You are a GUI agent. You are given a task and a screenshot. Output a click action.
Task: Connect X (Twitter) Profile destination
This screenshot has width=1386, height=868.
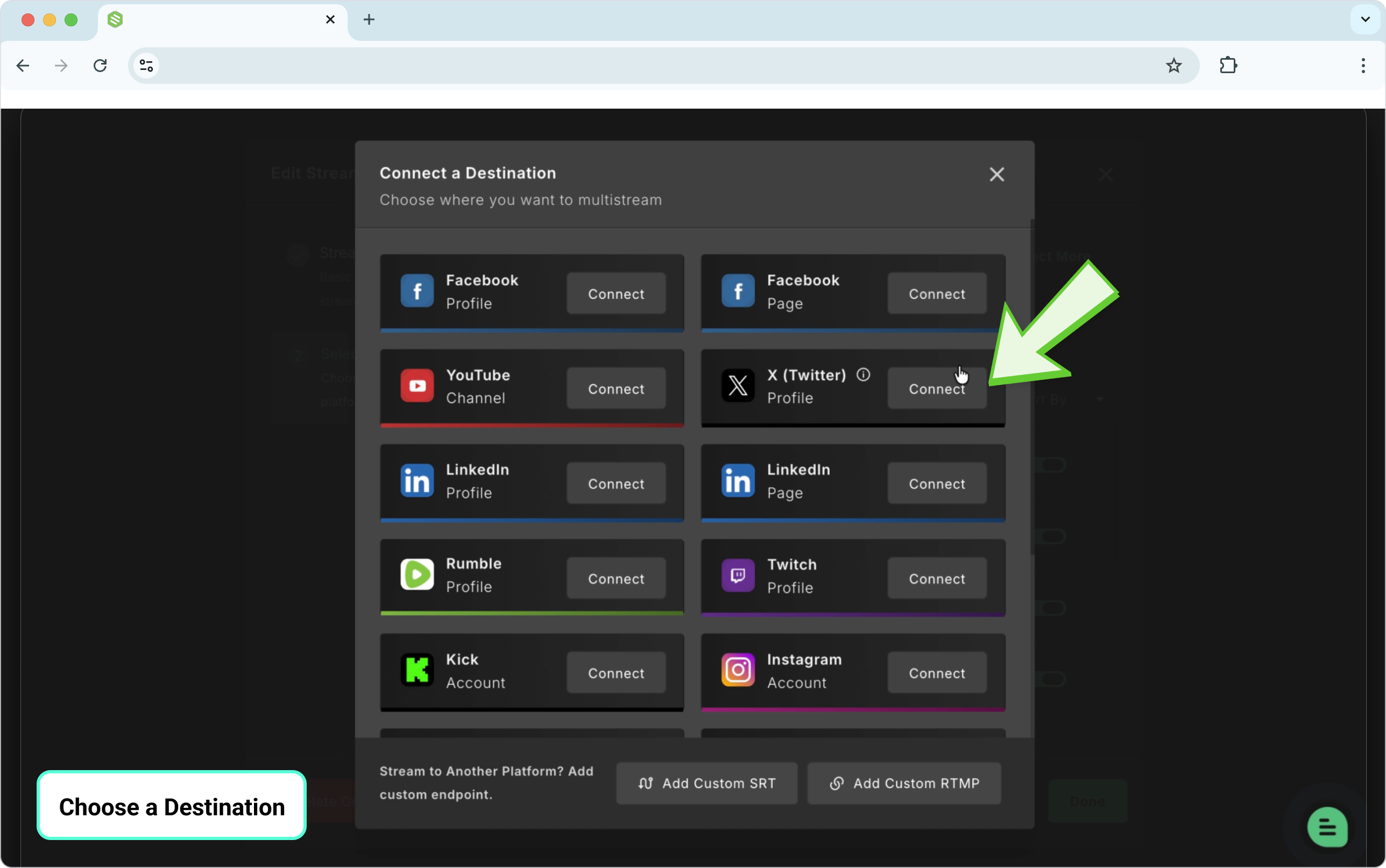click(936, 389)
